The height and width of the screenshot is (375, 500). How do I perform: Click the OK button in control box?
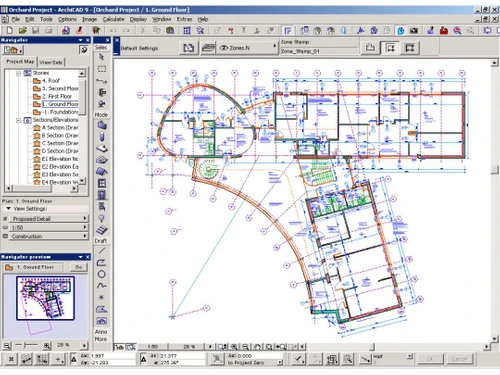click(430, 359)
